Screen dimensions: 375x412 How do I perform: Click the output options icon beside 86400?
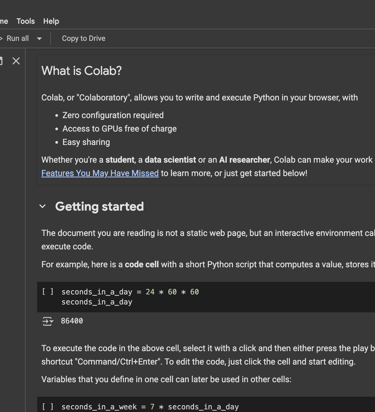click(47, 321)
